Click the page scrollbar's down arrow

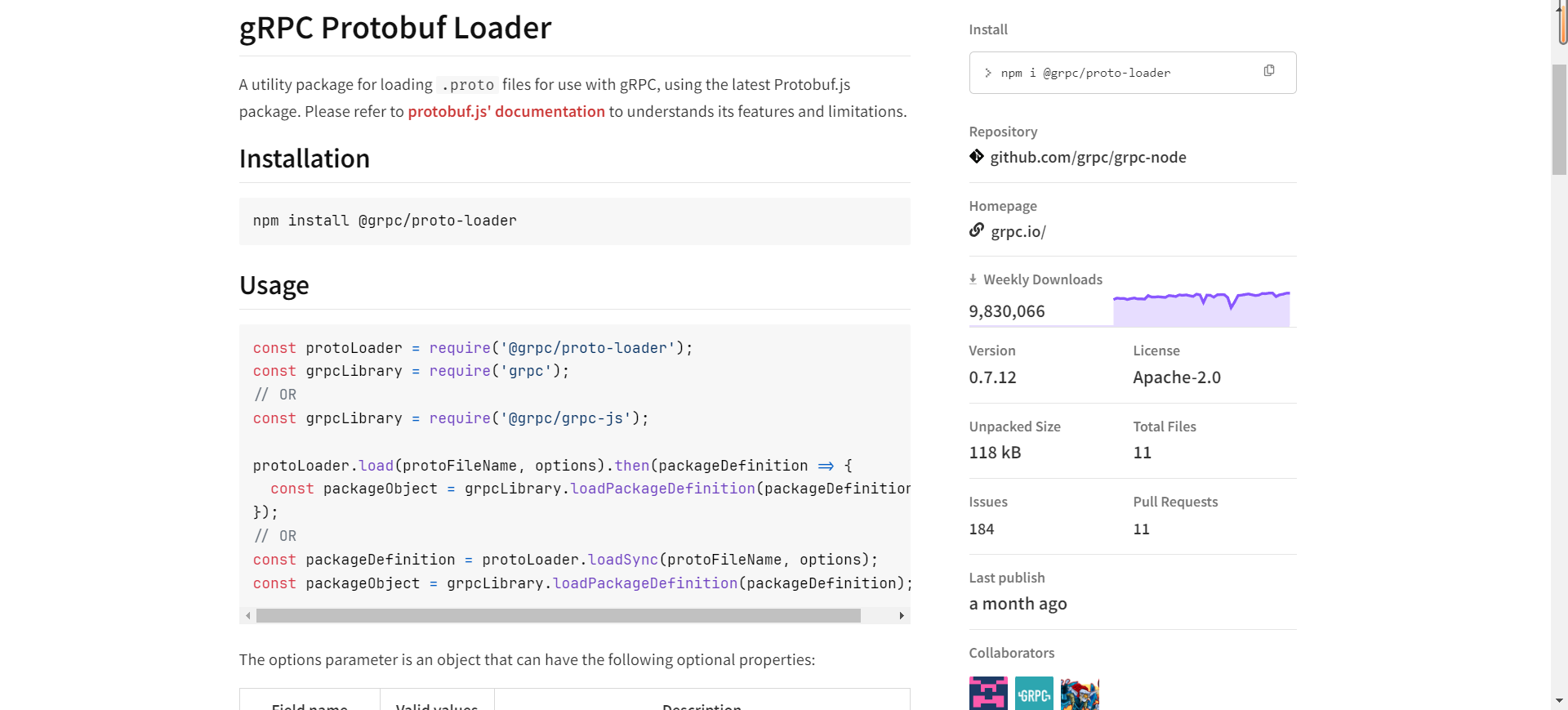[1559, 701]
